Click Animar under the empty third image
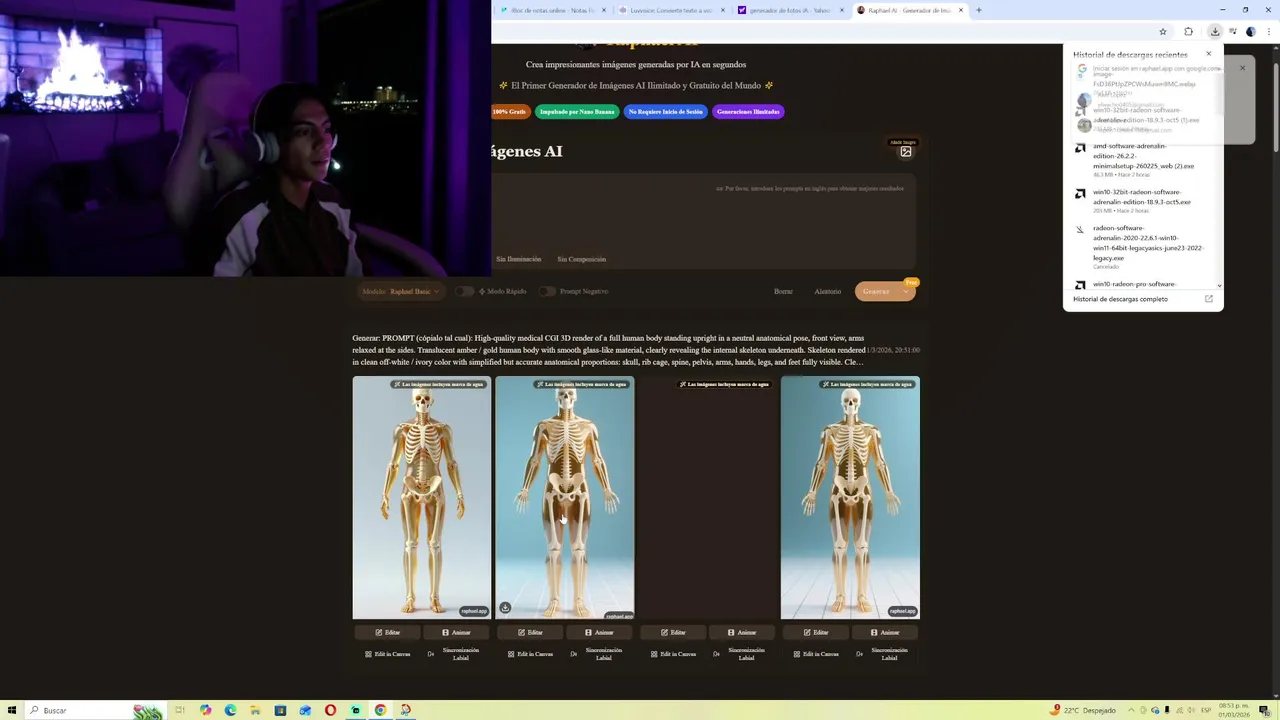 coord(742,632)
